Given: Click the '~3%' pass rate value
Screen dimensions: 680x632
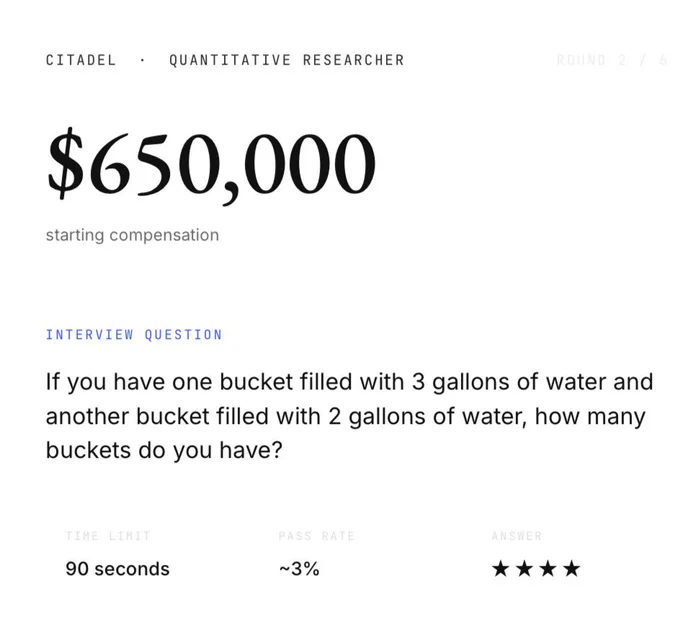Looking at the screenshot, I should click(x=299, y=569).
